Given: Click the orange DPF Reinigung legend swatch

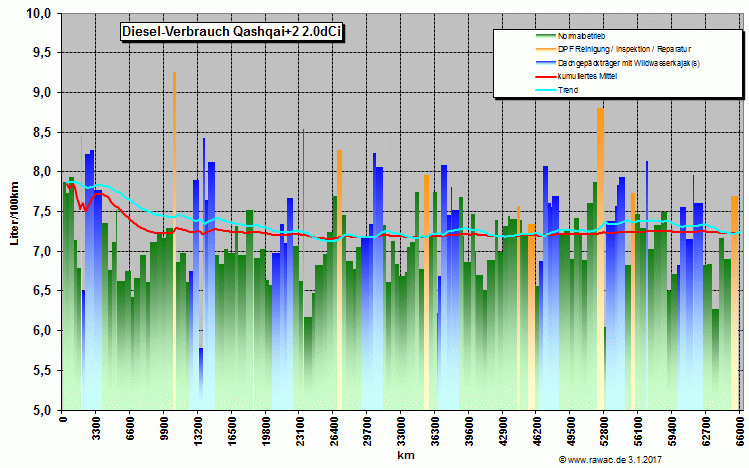Looking at the screenshot, I should point(546,49).
